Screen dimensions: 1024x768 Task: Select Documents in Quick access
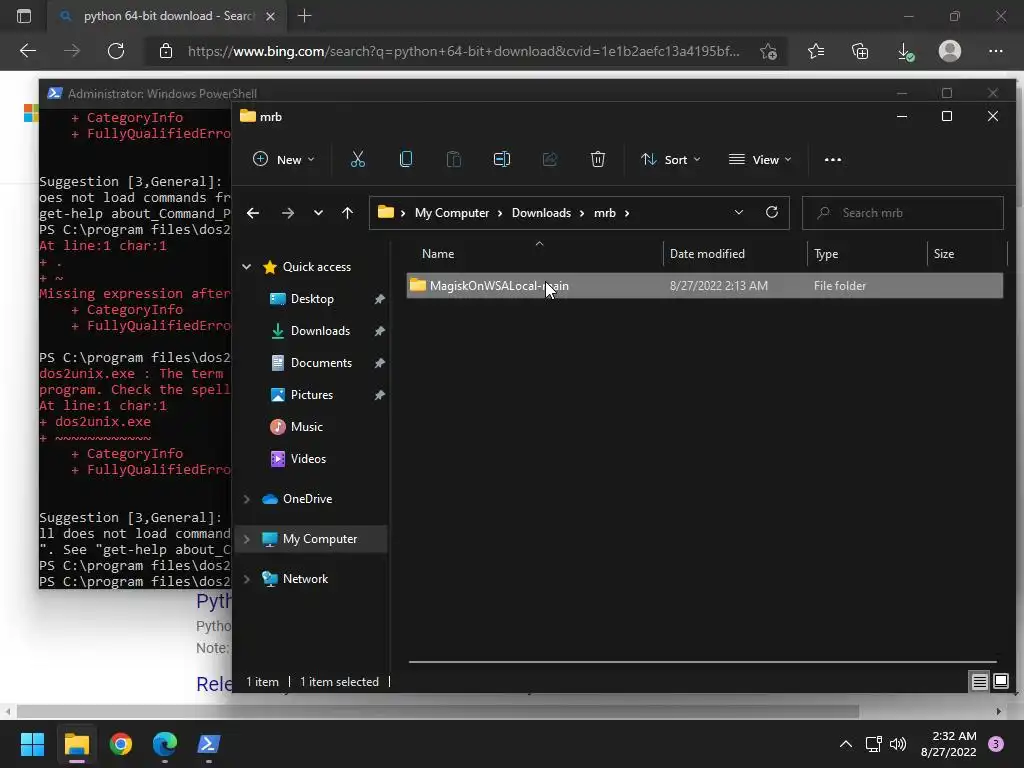pyautogui.click(x=321, y=362)
